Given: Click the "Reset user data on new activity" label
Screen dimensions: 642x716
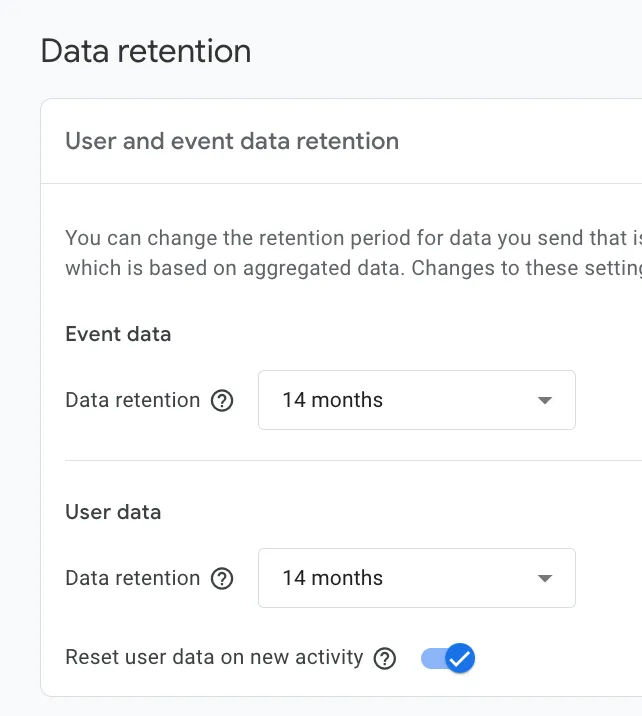Looking at the screenshot, I should pyautogui.click(x=214, y=657).
